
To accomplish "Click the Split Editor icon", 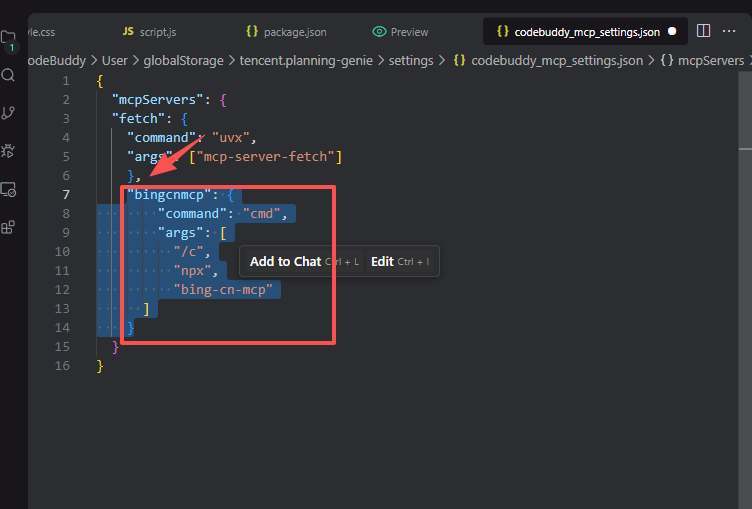I will [703, 31].
